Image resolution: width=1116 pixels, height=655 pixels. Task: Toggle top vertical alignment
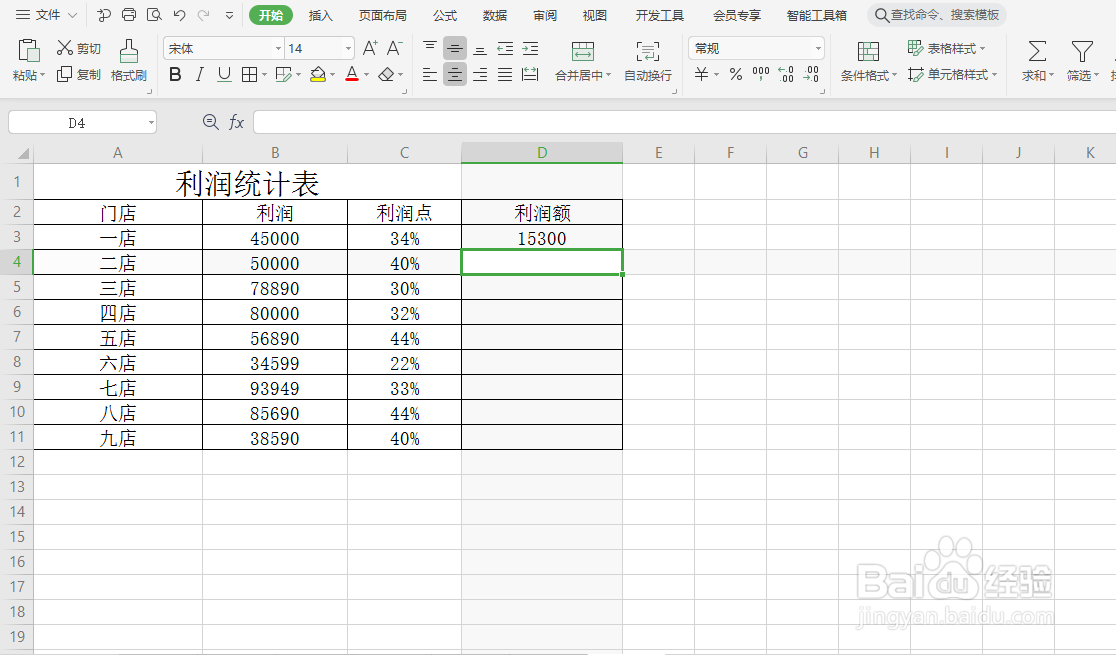point(430,48)
